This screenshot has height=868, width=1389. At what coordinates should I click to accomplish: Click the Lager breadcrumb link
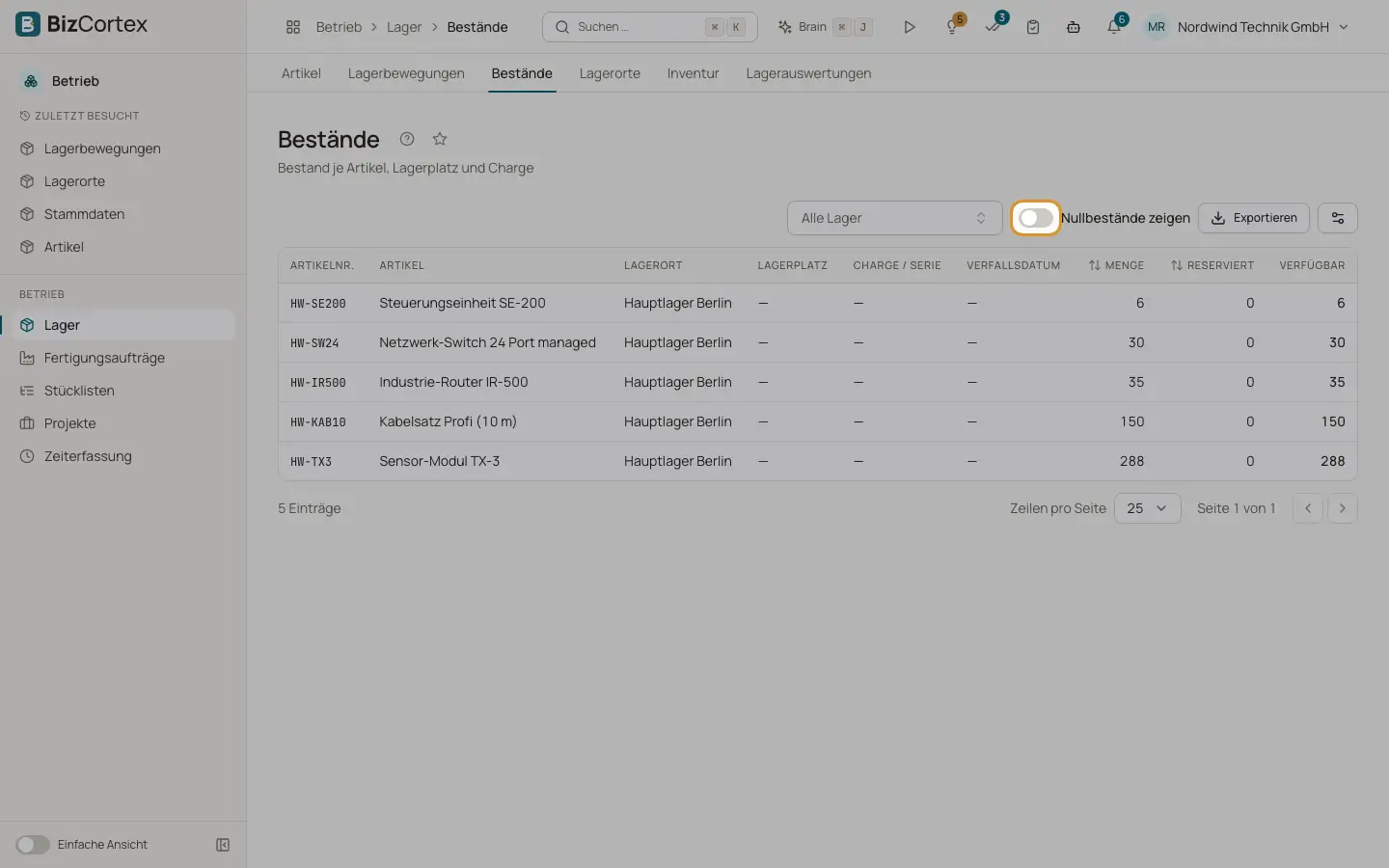404,27
